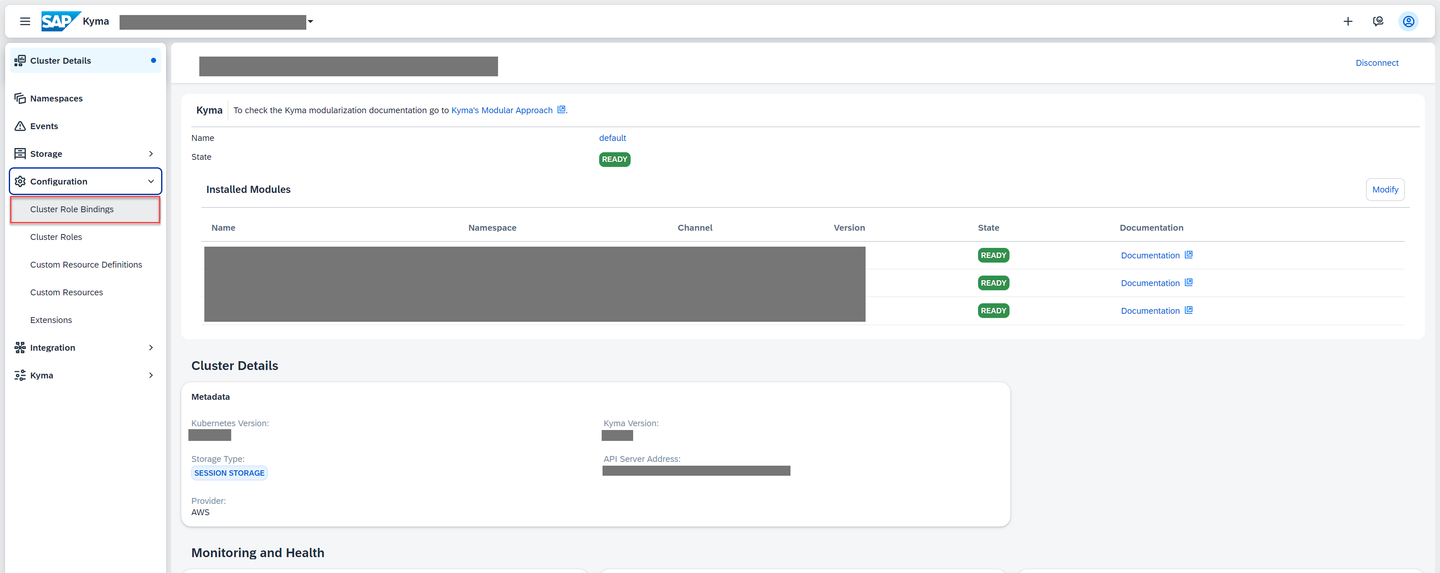1440x573 pixels.
Task: Expand the Integration section chevron
Action: click(151, 348)
